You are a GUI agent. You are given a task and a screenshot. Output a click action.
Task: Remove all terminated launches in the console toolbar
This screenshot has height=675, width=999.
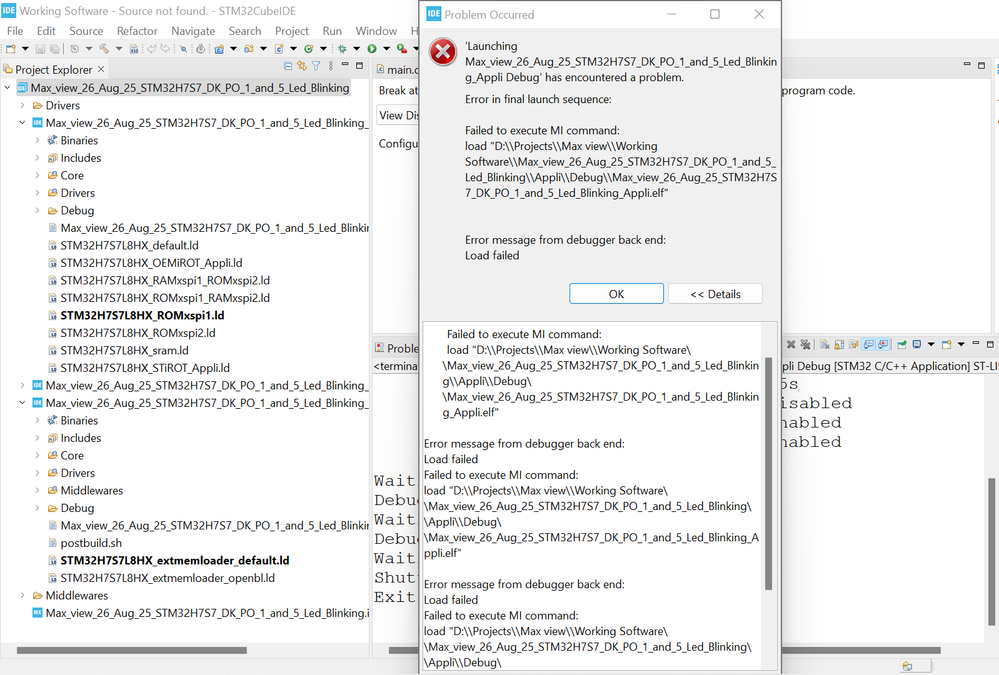806,344
